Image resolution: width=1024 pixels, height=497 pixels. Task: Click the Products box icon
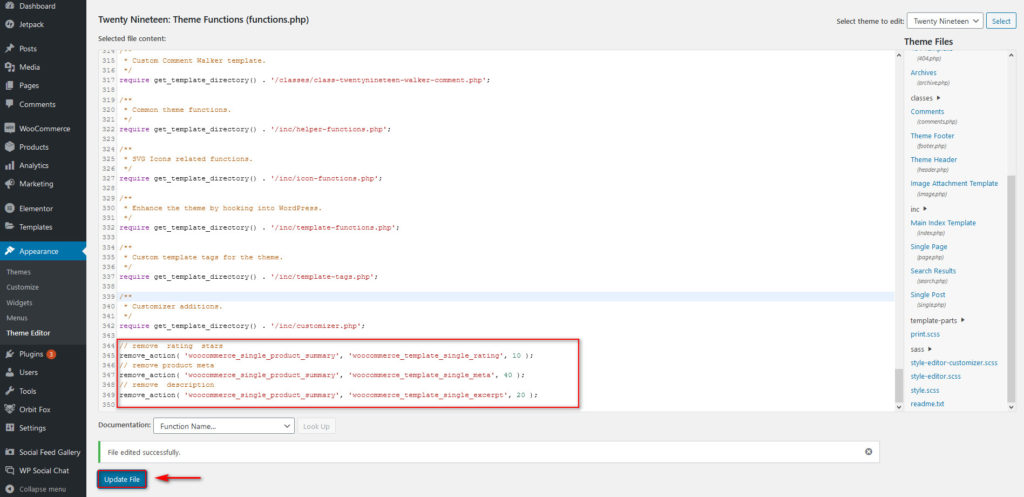(9, 147)
